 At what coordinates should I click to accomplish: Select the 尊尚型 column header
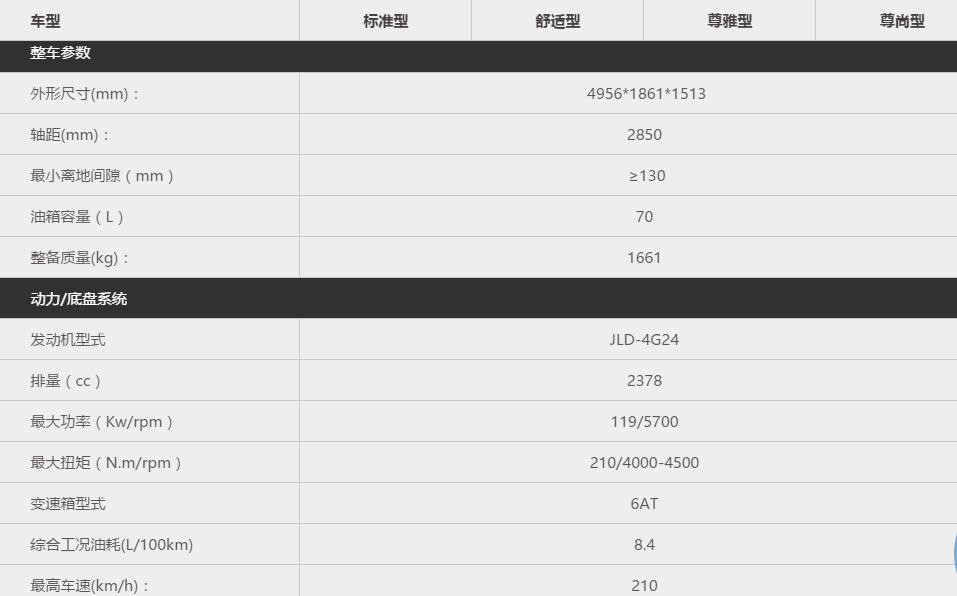click(901, 21)
